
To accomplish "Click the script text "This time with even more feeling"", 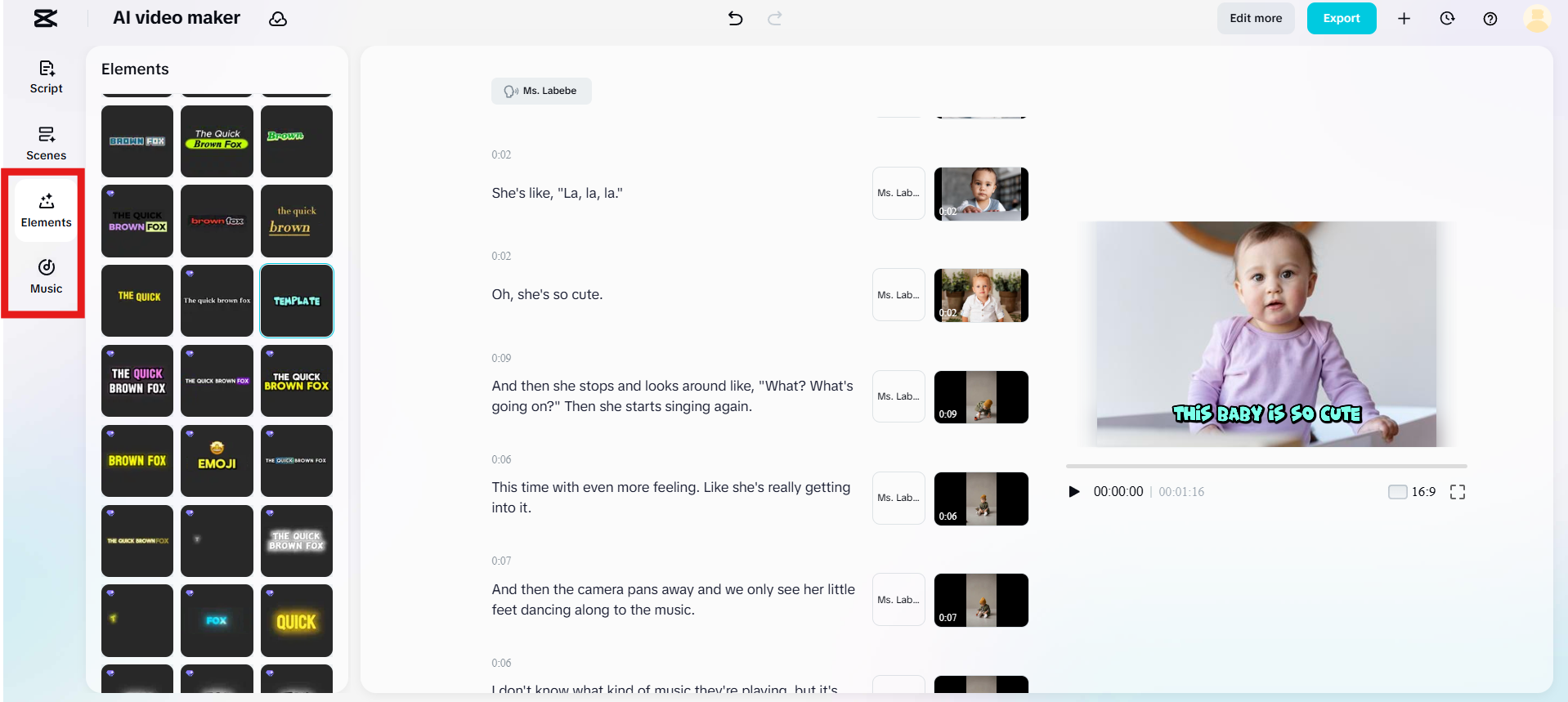I will point(671,498).
